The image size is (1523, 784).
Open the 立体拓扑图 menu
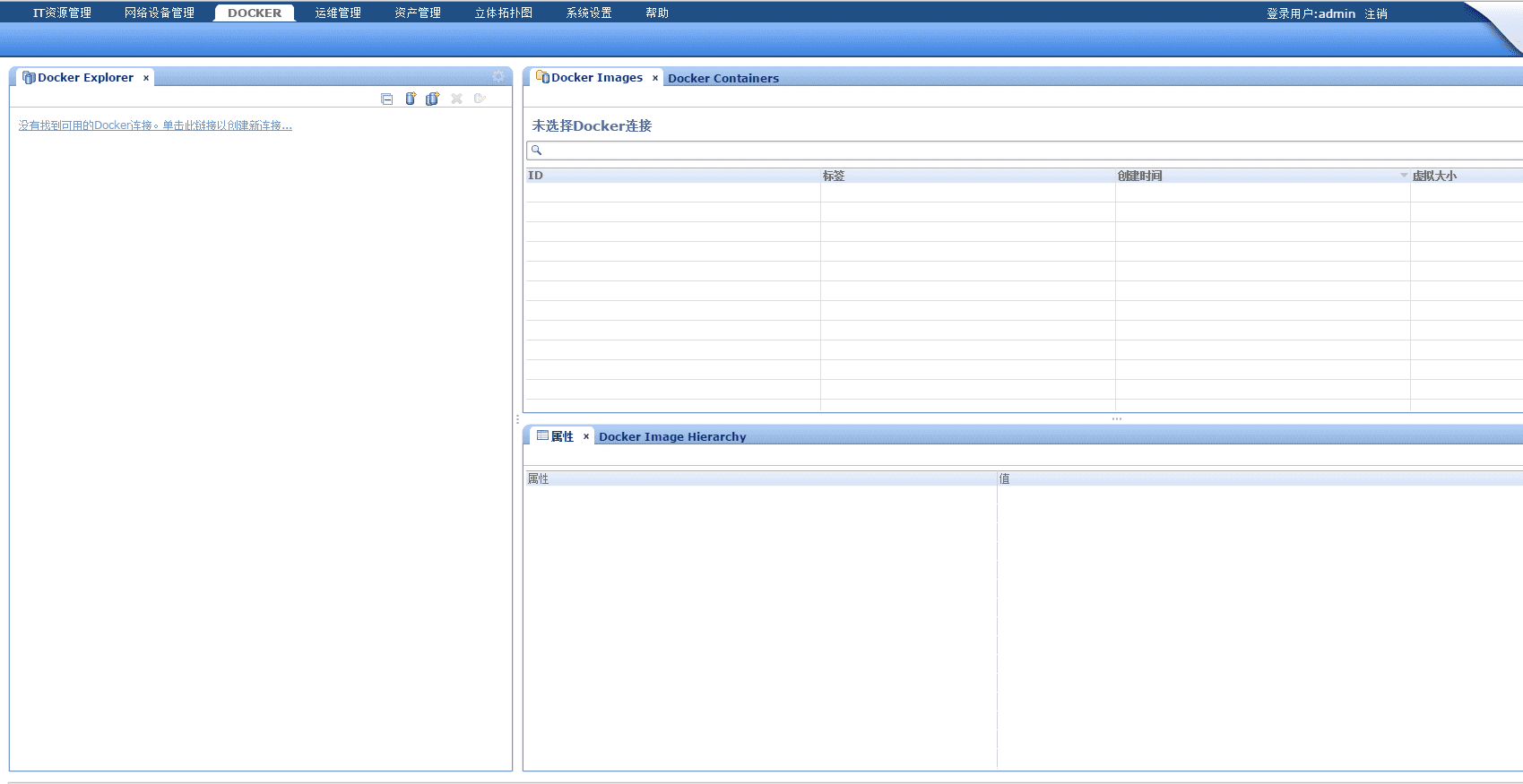coord(504,13)
